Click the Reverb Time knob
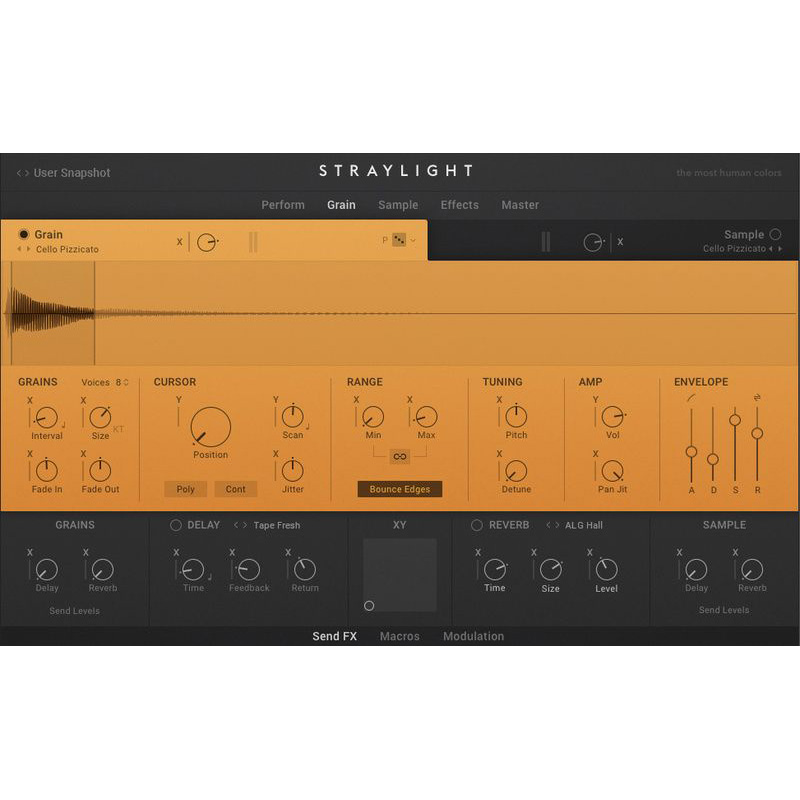This screenshot has width=800, height=800. click(x=494, y=570)
